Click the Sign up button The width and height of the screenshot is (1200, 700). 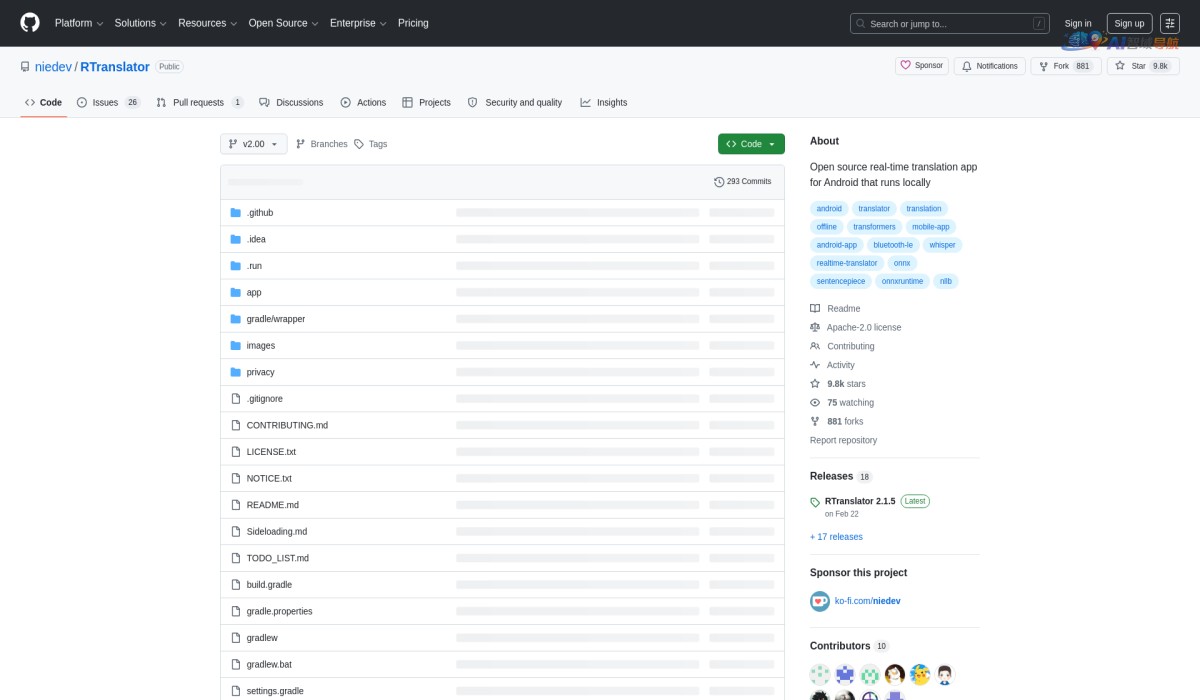pyautogui.click(x=1129, y=23)
